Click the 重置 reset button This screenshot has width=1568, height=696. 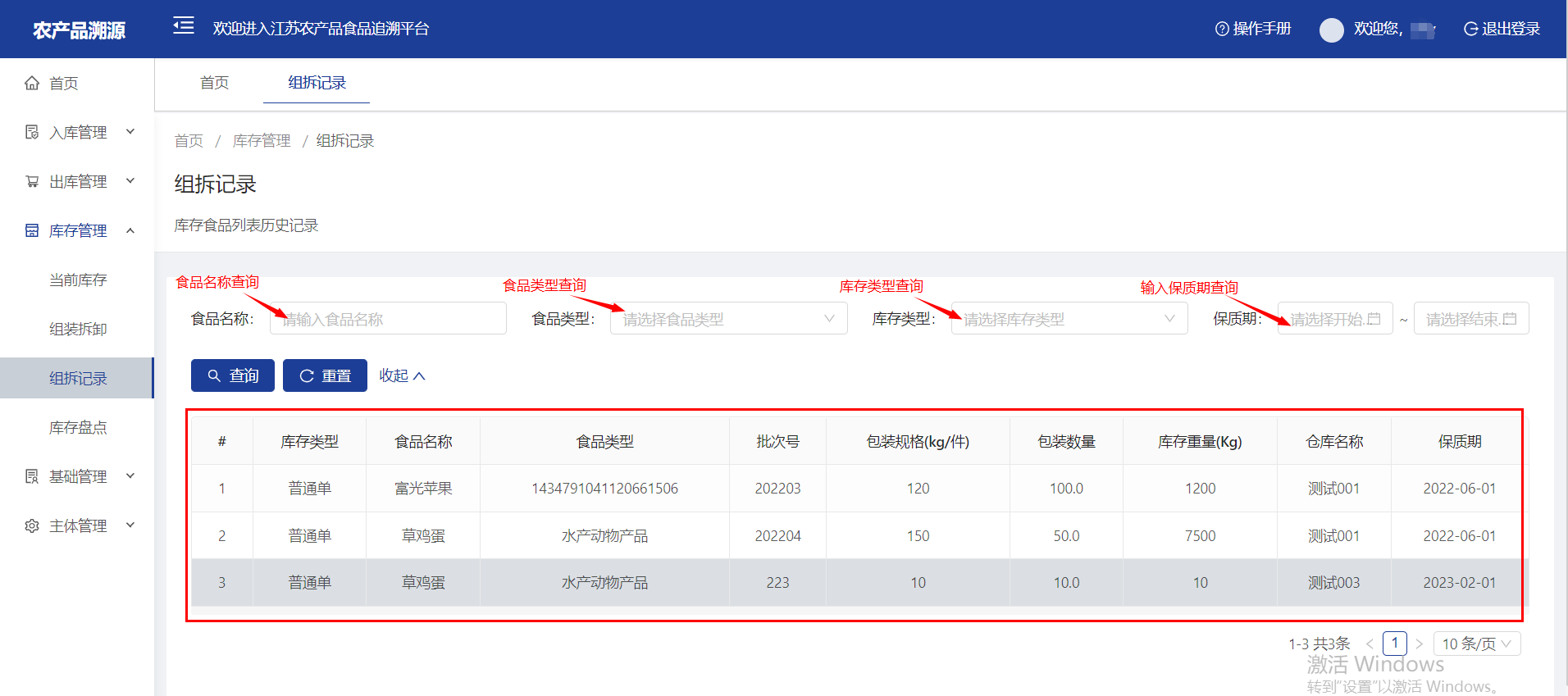tap(325, 375)
